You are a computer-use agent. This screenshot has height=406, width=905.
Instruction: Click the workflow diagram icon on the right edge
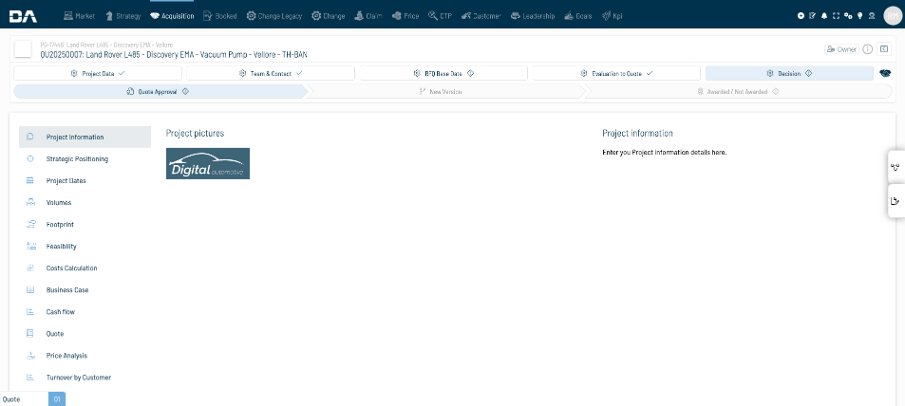(895, 167)
